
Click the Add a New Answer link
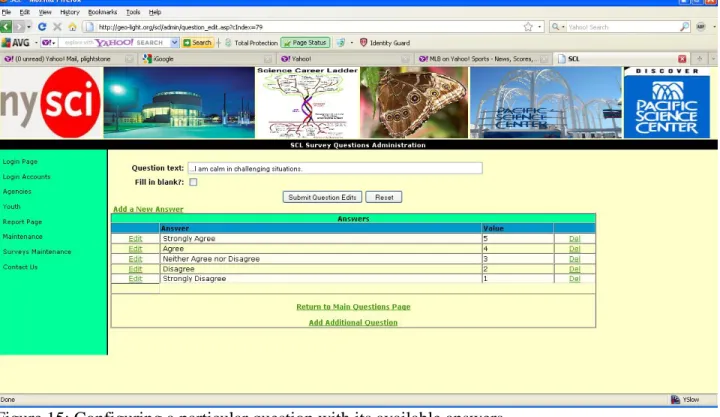148,209
